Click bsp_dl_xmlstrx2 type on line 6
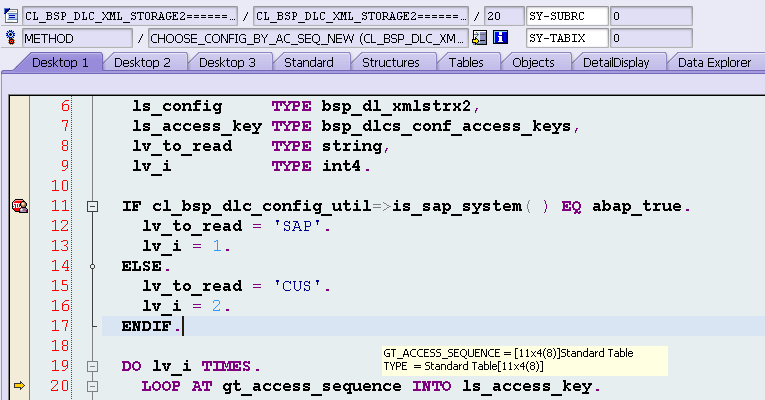Screen dimensions: 765x400 click(x=397, y=106)
